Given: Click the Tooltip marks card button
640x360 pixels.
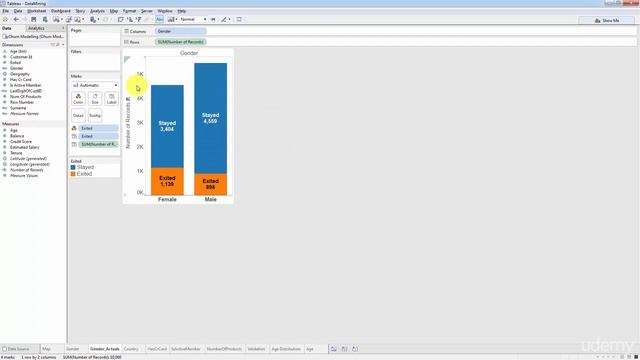Looking at the screenshot, I should click(95, 115).
